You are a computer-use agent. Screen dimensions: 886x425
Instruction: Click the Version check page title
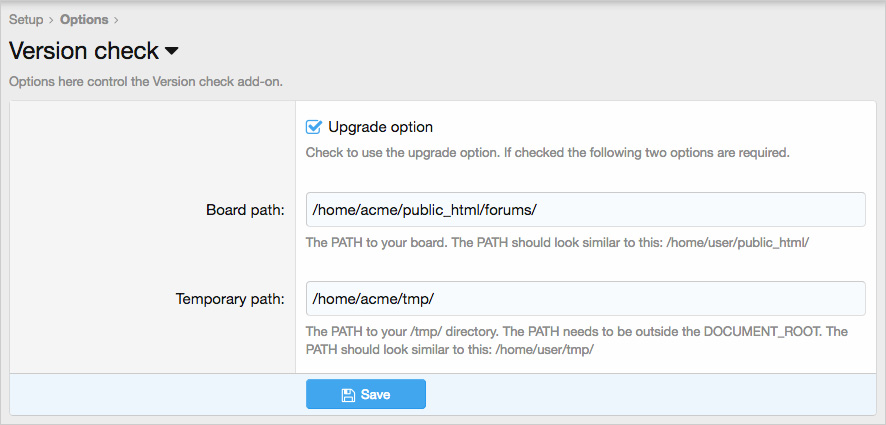tap(84, 51)
